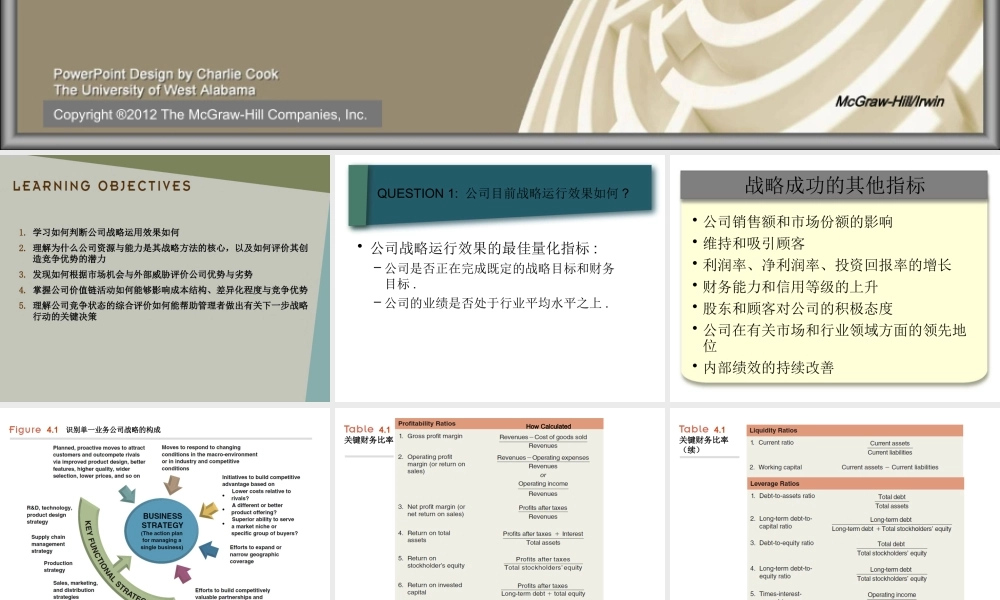Select the Learning Objectives slide thumbnail
This screenshot has height=600, width=1000.
point(165,278)
